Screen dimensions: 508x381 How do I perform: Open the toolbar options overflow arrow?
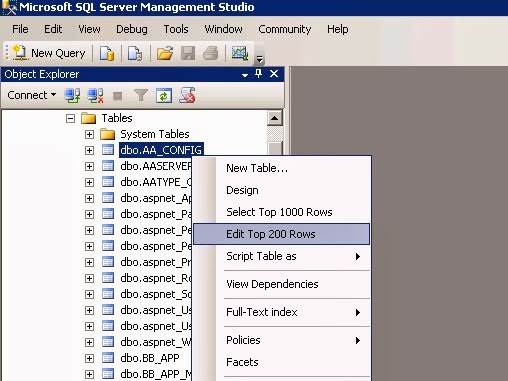pyautogui.click(x=259, y=59)
